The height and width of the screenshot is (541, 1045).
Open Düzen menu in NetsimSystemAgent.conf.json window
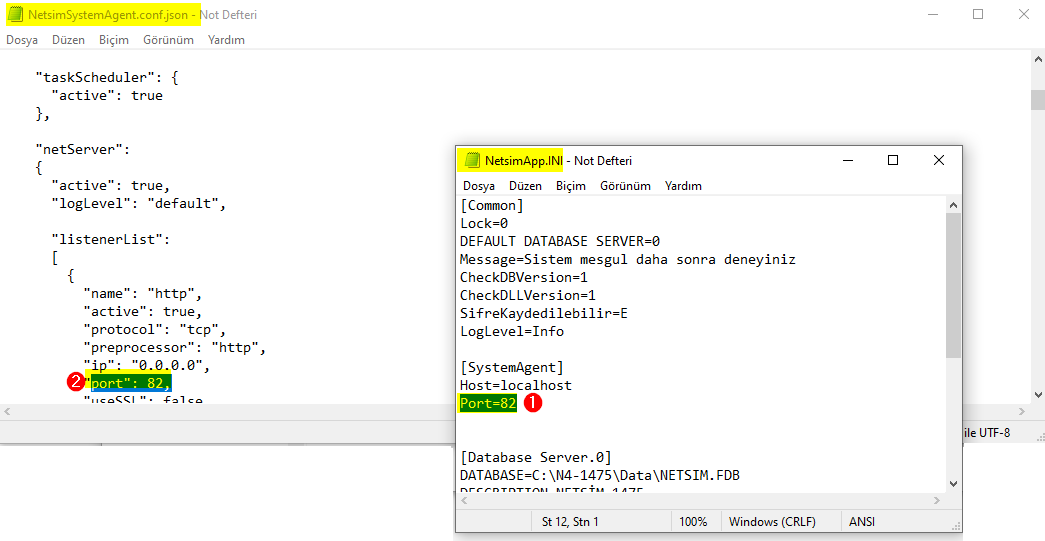click(69, 40)
